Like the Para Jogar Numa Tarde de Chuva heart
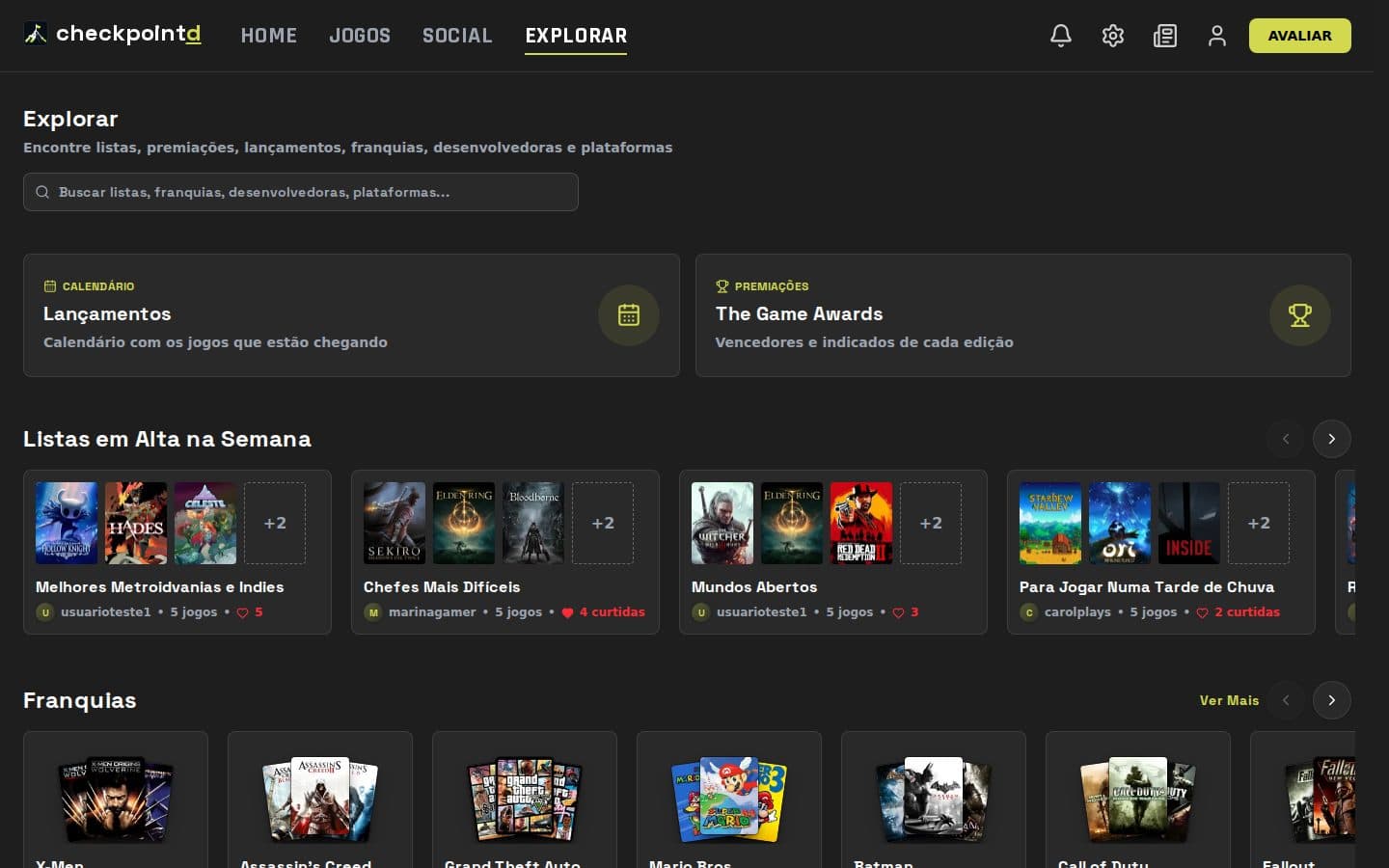This screenshot has height=868, width=1389. [x=1202, y=612]
